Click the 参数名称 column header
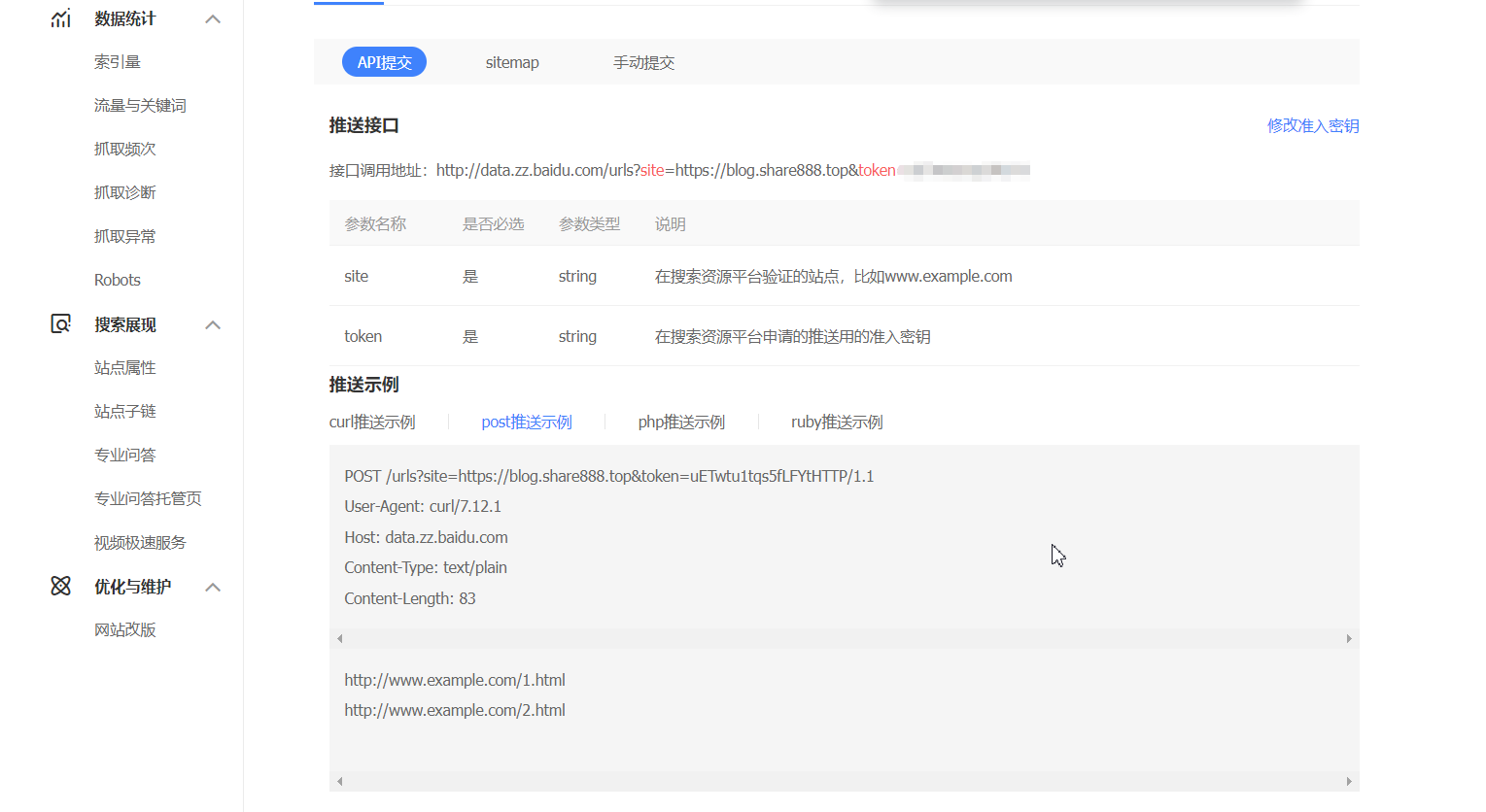The height and width of the screenshot is (812, 1486). pos(375,223)
